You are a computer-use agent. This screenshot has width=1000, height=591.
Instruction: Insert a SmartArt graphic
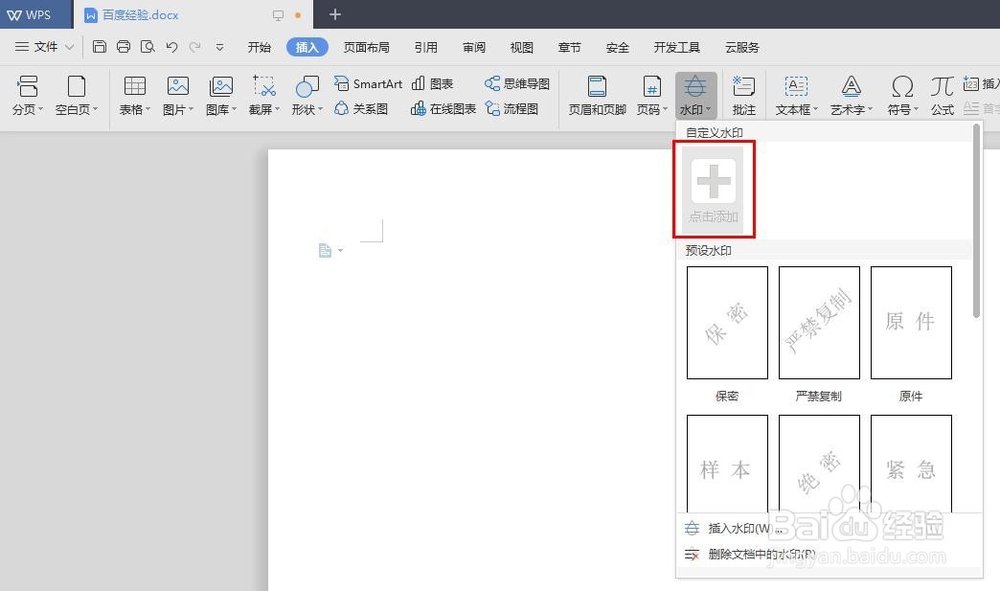click(367, 83)
